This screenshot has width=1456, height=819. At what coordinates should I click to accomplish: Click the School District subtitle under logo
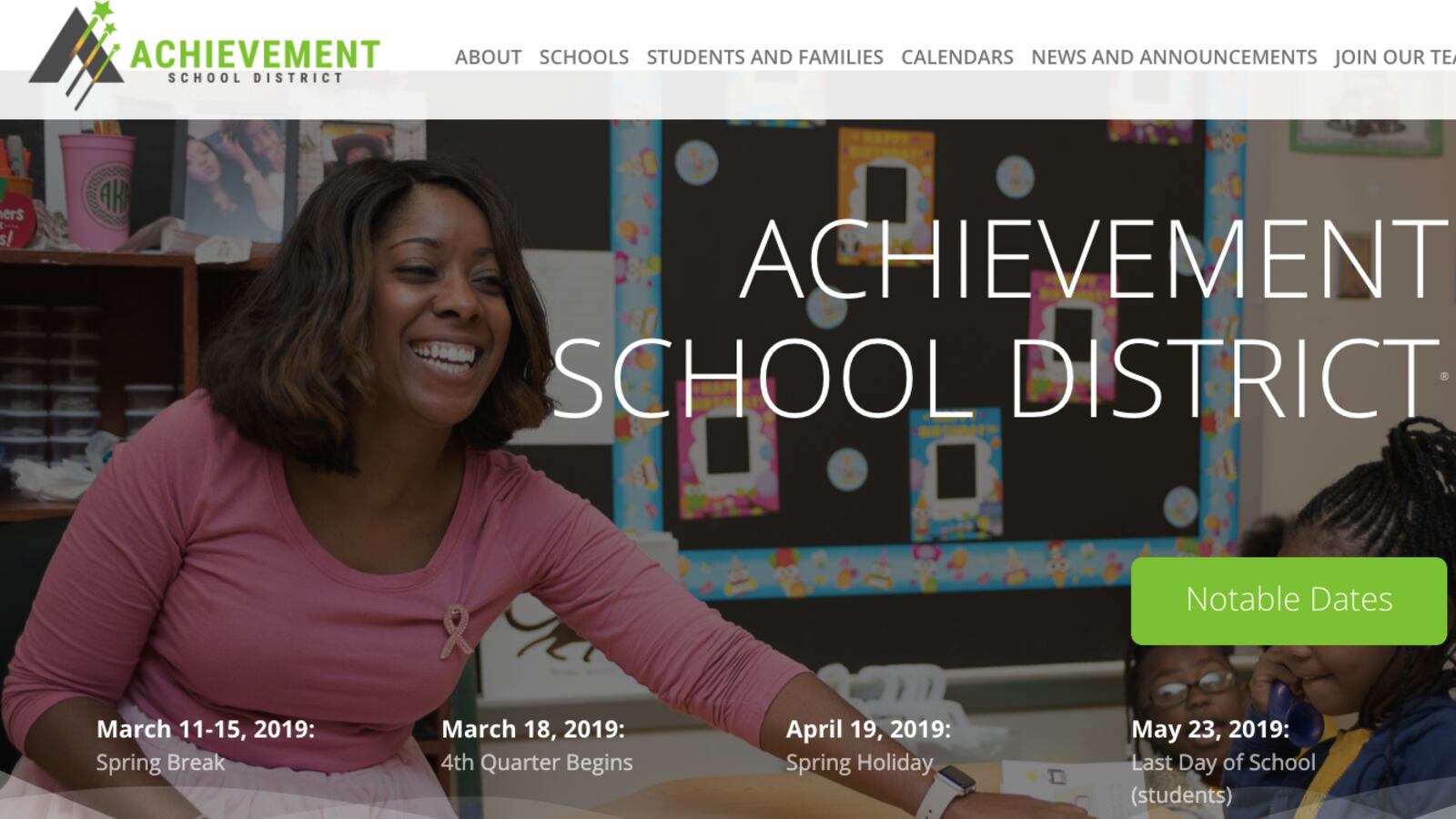click(255, 78)
